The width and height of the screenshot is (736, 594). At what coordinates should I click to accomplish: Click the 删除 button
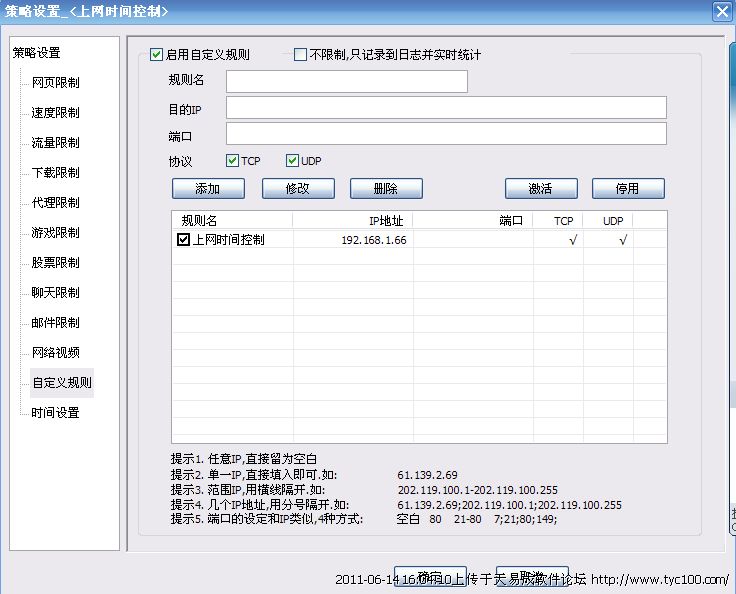pos(386,188)
